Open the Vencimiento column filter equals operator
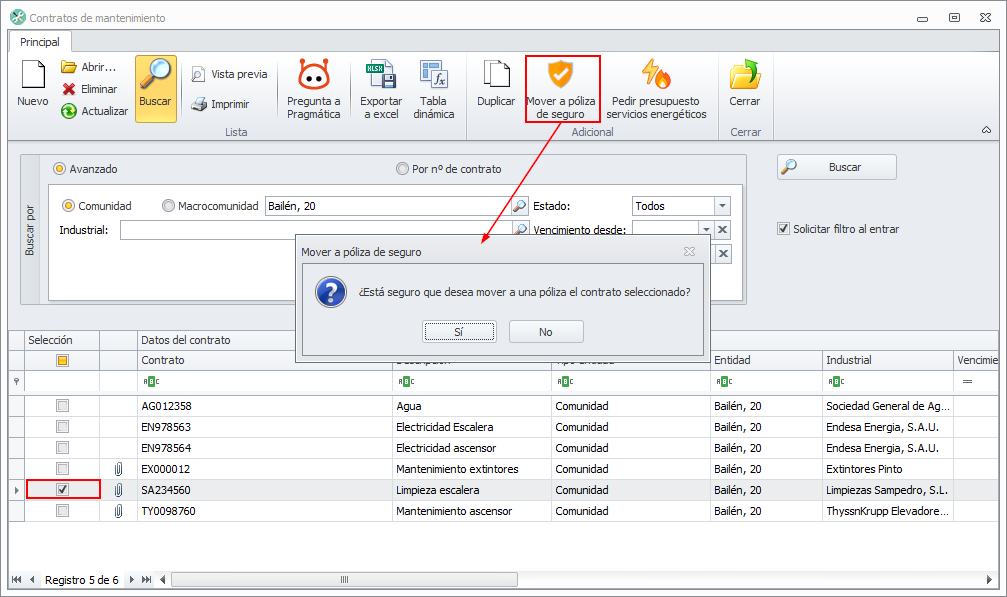 967,382
